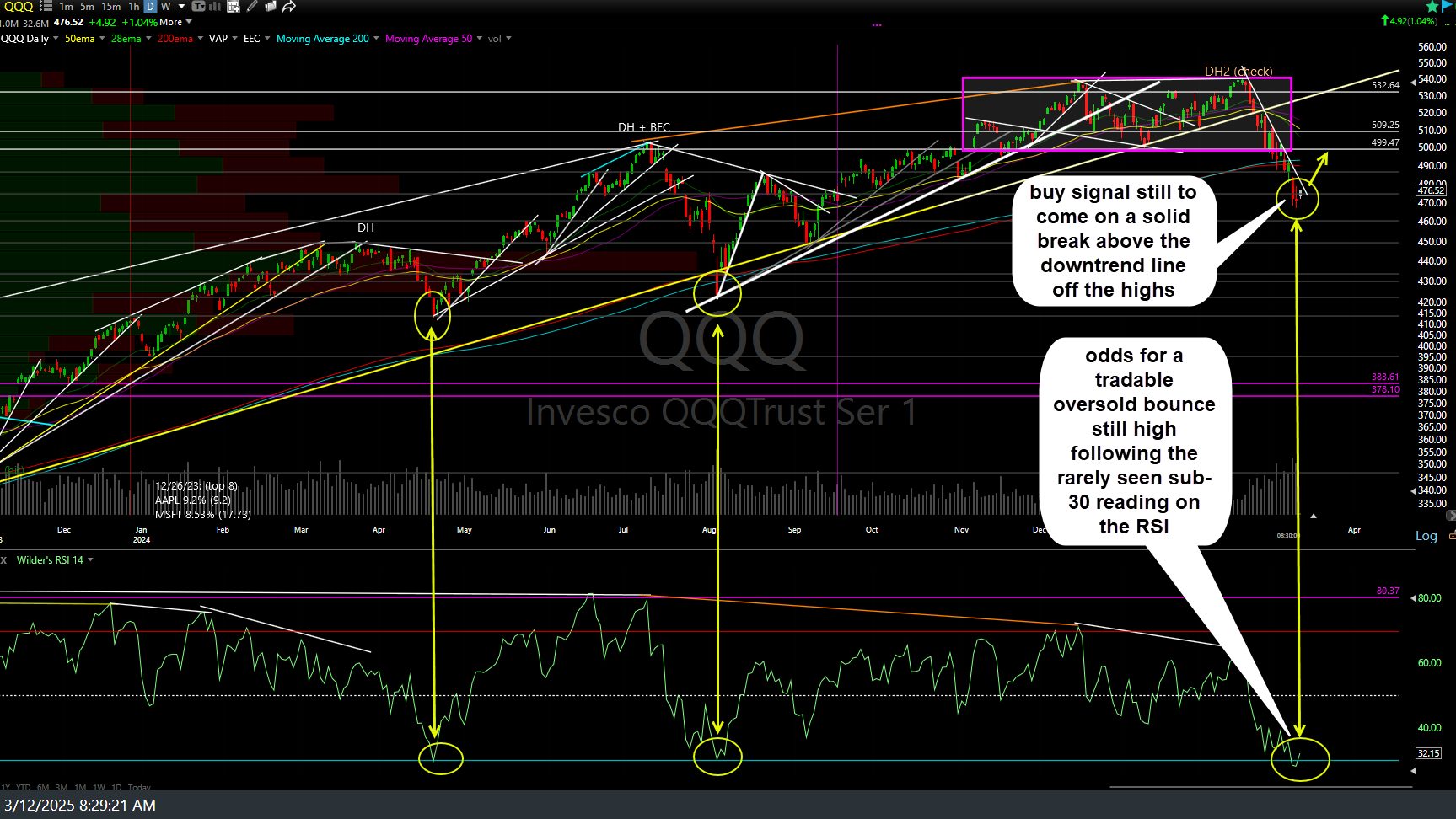
Task: Open the More menu
Action: tap(175, 22)
